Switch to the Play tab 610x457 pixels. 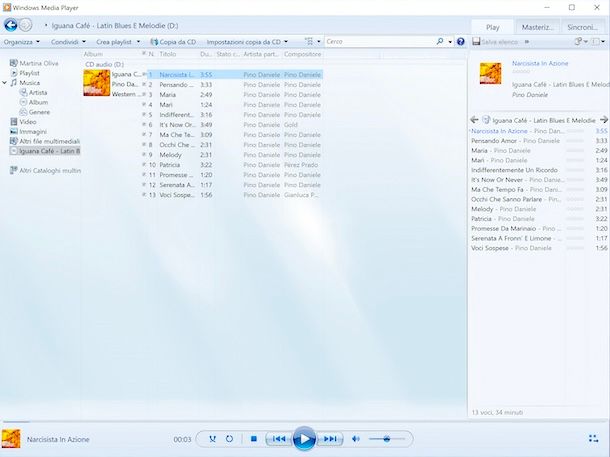tap(493, 27)
